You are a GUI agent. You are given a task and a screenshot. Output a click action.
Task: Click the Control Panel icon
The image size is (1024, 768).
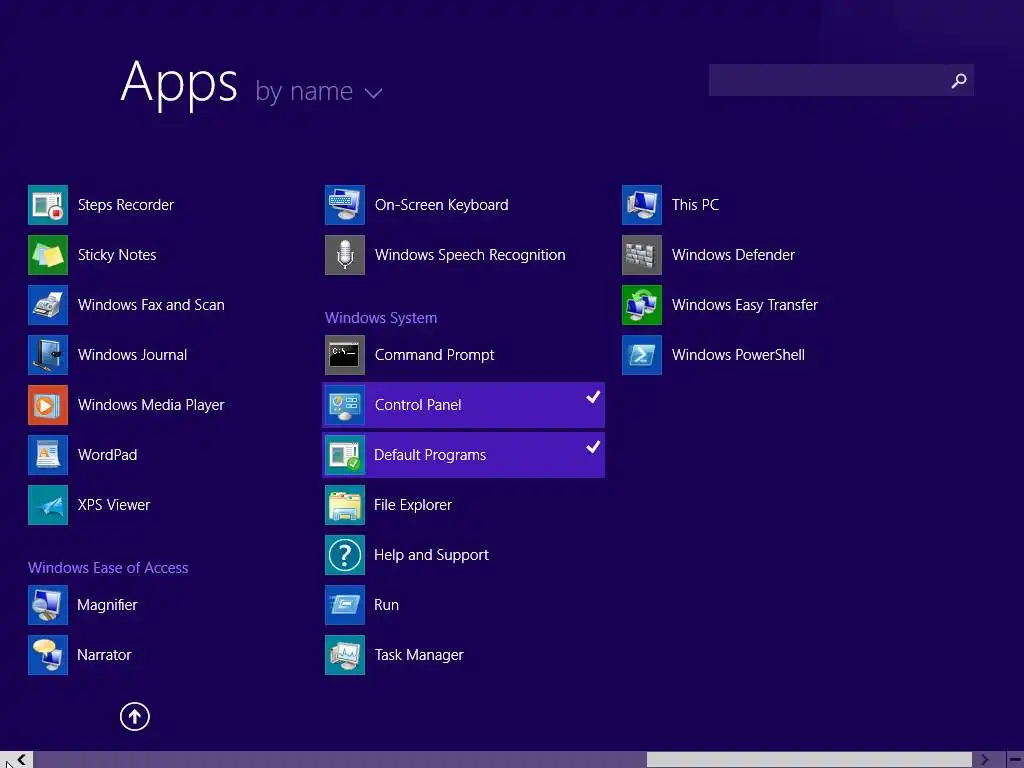[345, 405]
